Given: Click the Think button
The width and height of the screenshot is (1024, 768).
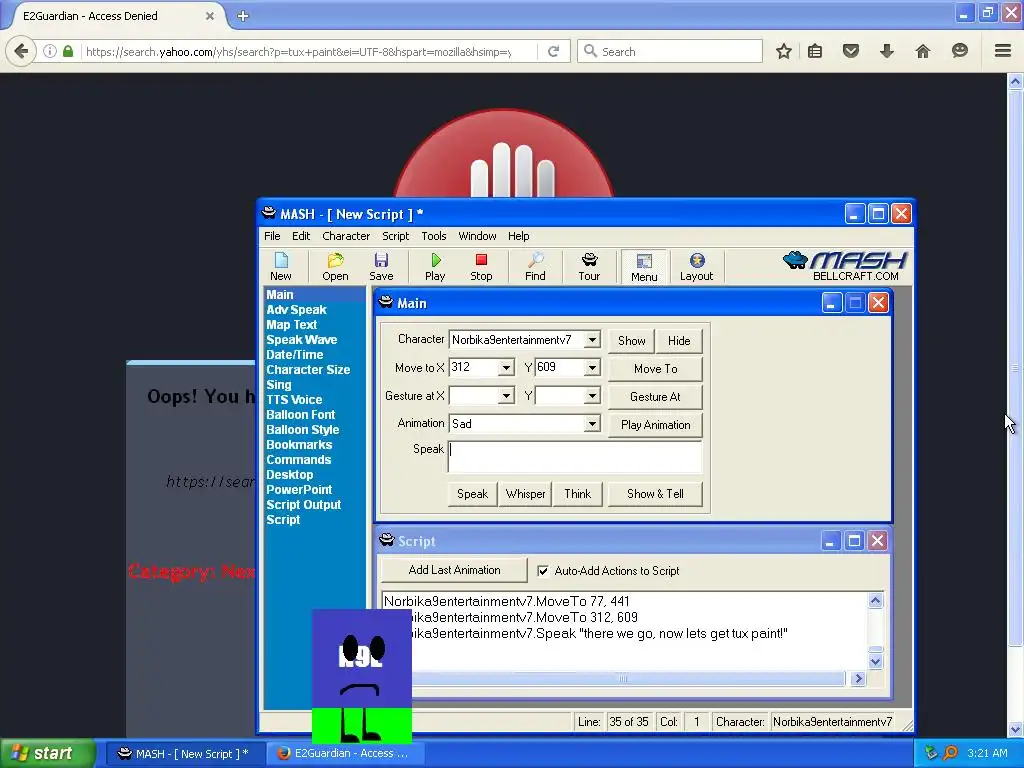Looking at the screenshot, I should pos(577,494).
